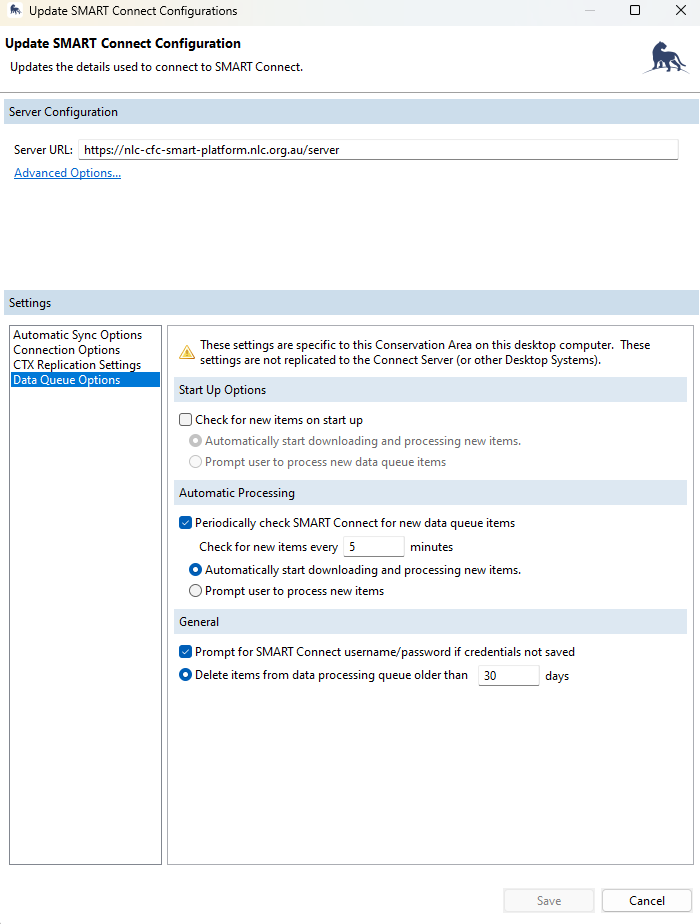Select Automatically start downloading under Automatic Processing
Viewport: 700px width, 924px height.
pos(196,570)
